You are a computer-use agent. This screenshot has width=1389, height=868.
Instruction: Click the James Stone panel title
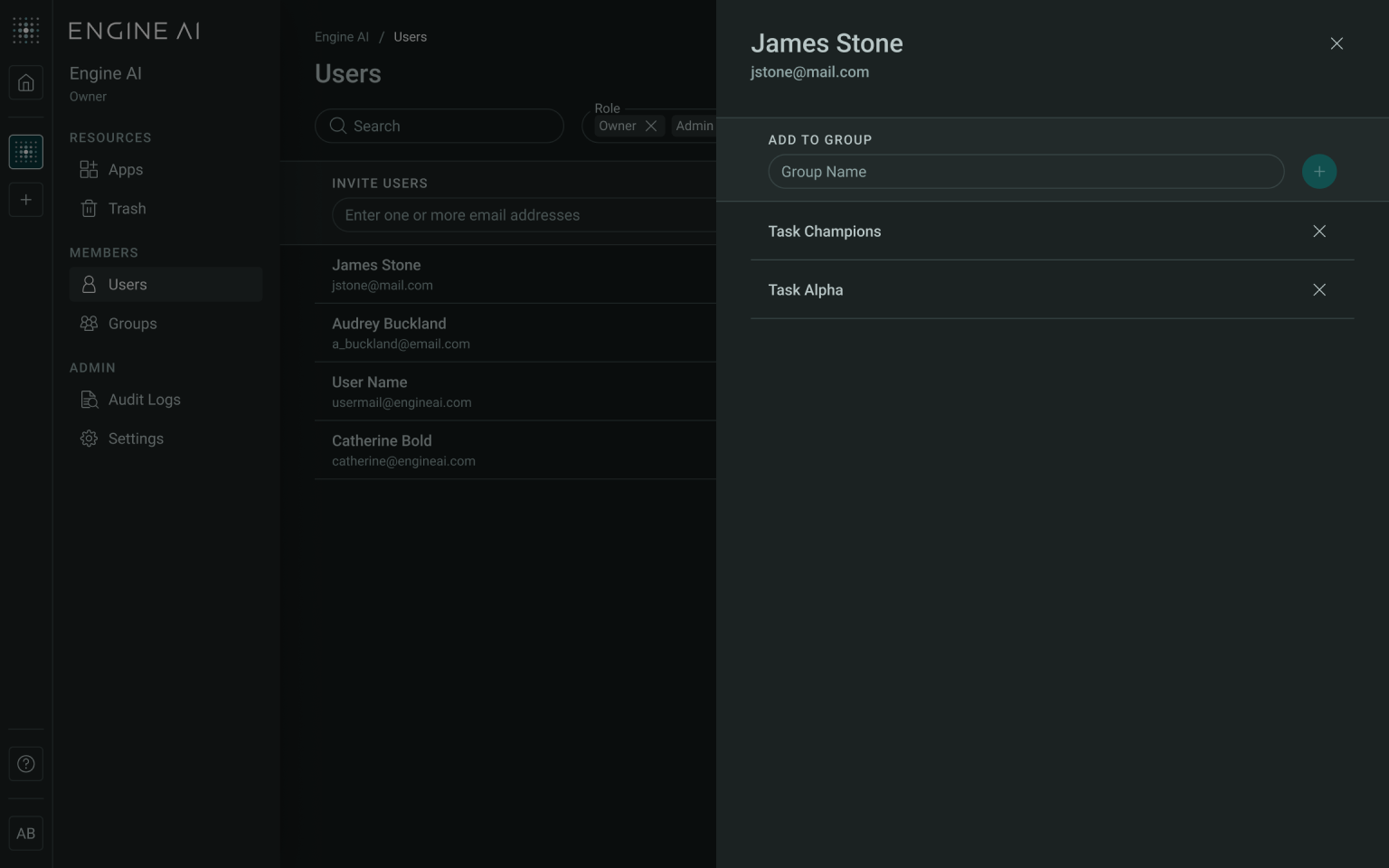coord(827,43)
